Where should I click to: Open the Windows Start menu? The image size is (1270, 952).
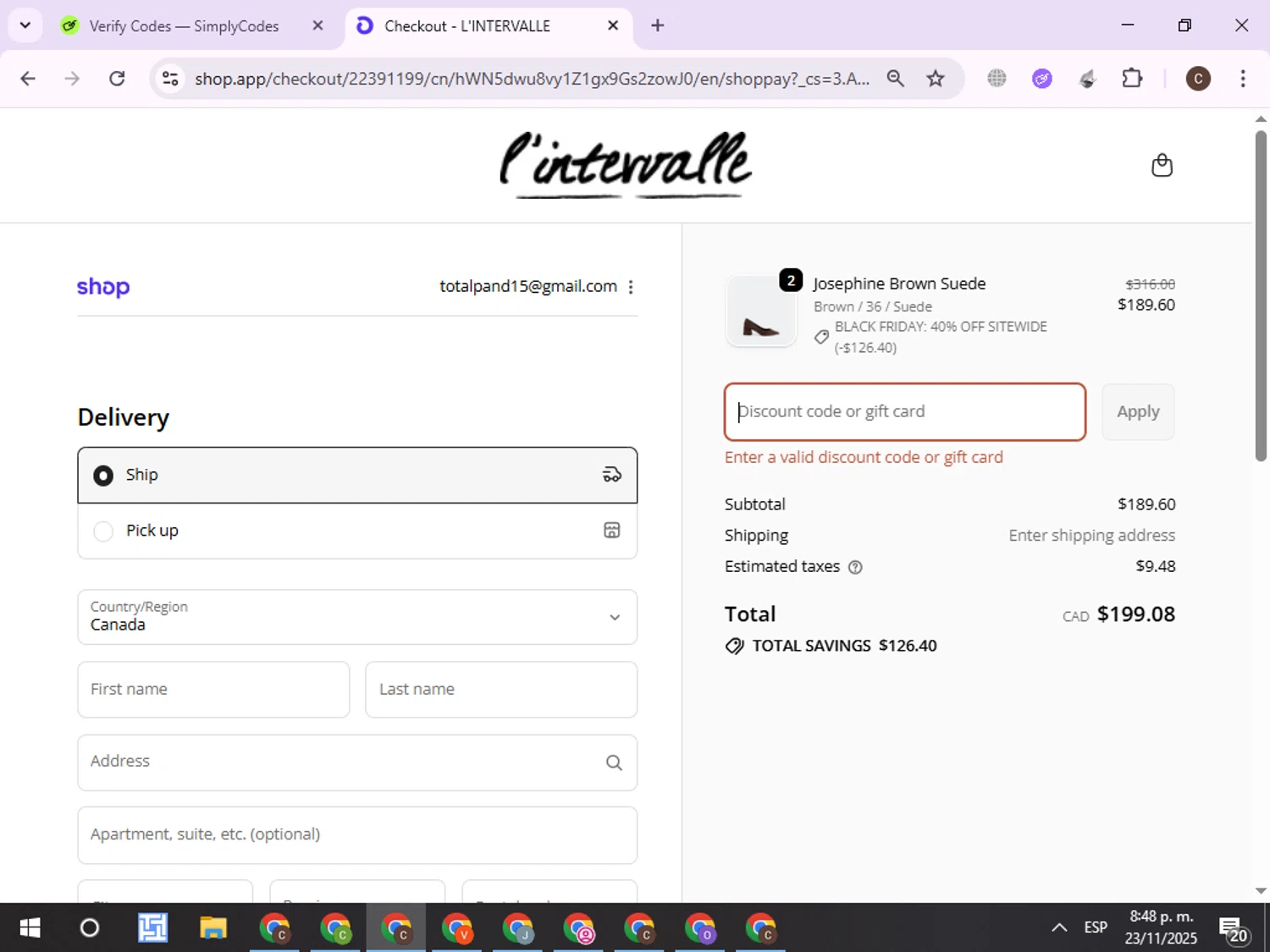pos(30,928)
